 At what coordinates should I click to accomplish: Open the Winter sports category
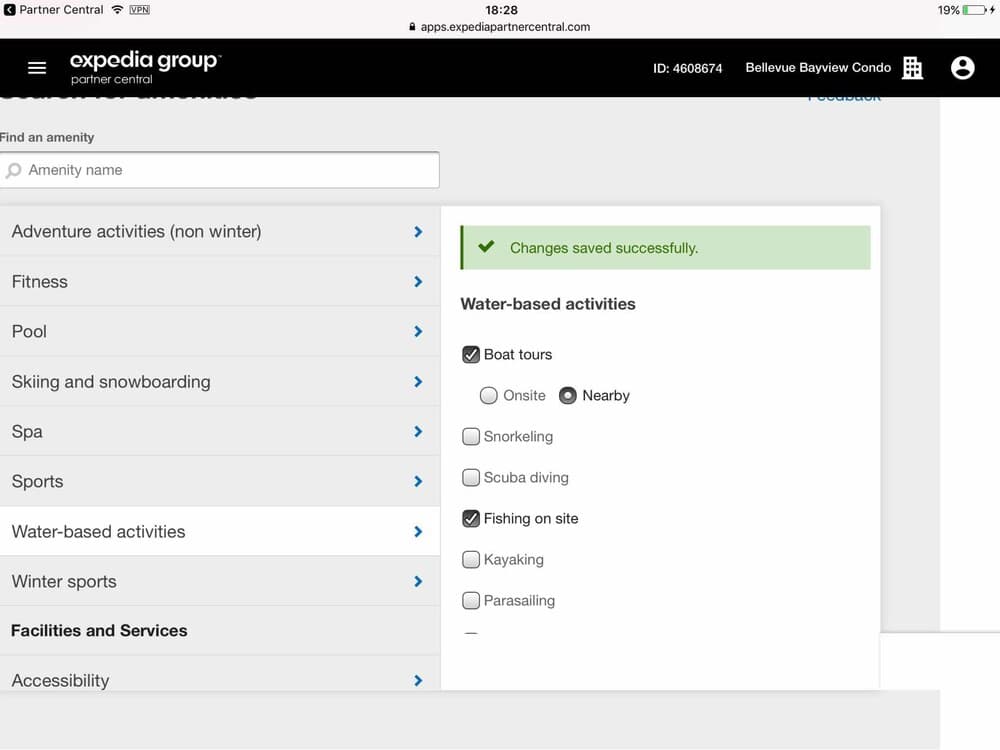[x=219, y=581]
